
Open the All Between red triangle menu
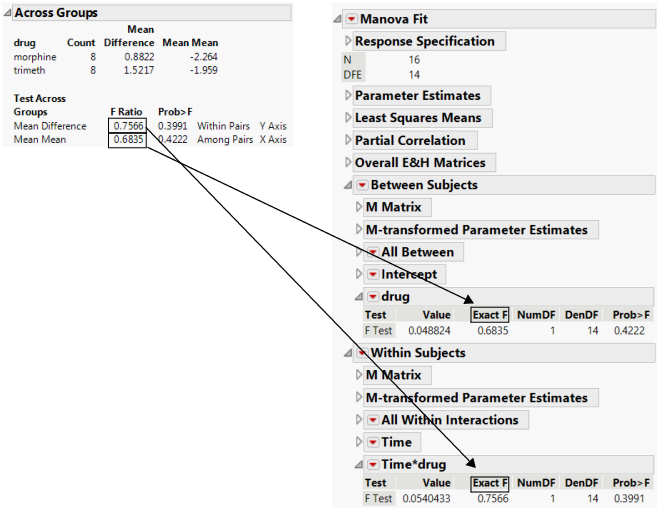pos(373,252)
